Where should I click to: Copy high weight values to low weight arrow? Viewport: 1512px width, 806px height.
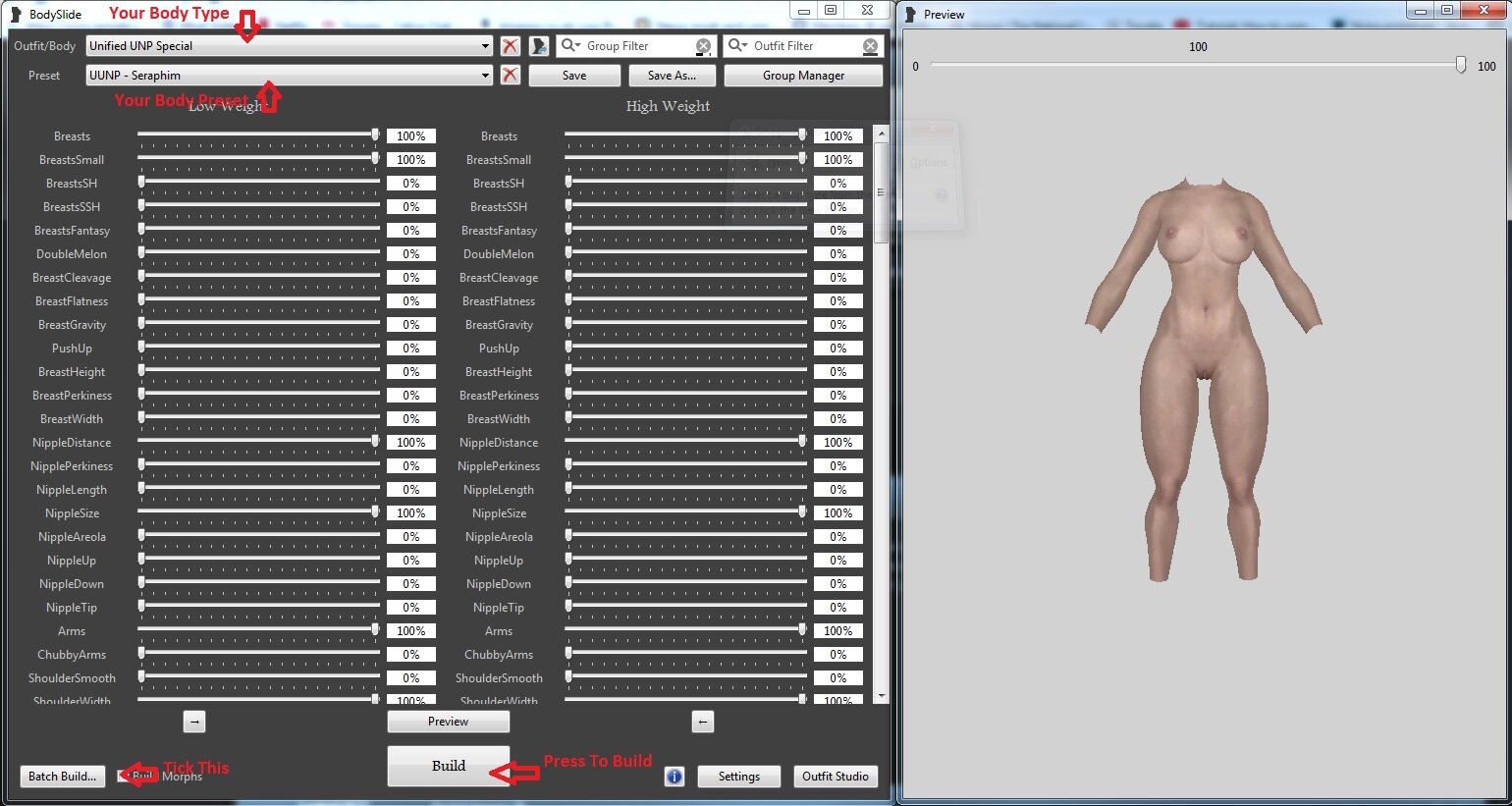[x=703, y=722]
